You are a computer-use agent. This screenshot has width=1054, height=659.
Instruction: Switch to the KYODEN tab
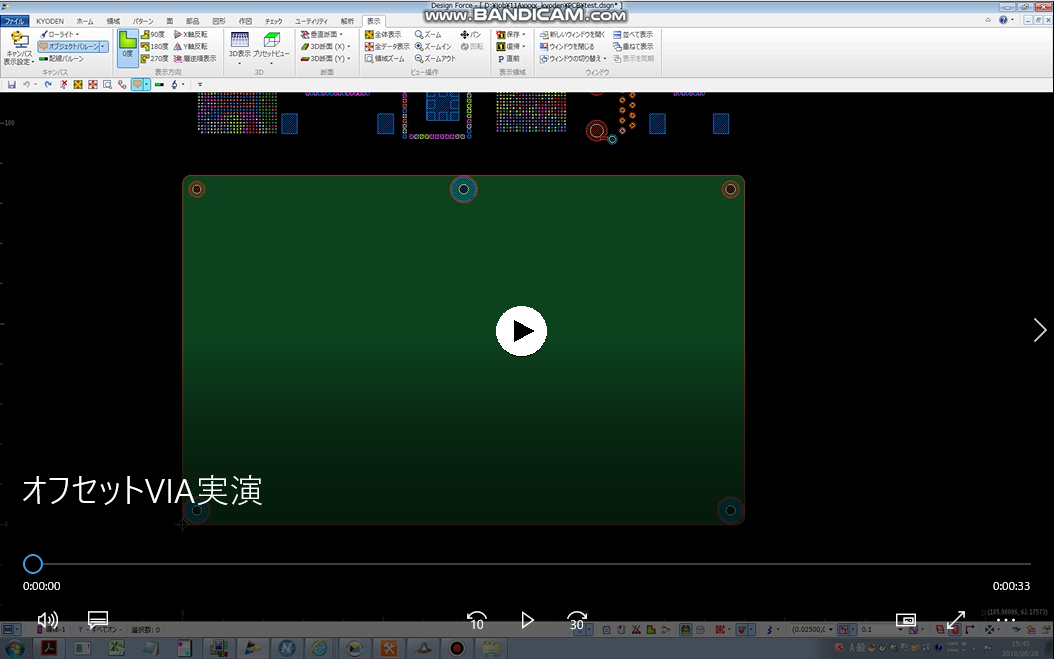(50, 21)
